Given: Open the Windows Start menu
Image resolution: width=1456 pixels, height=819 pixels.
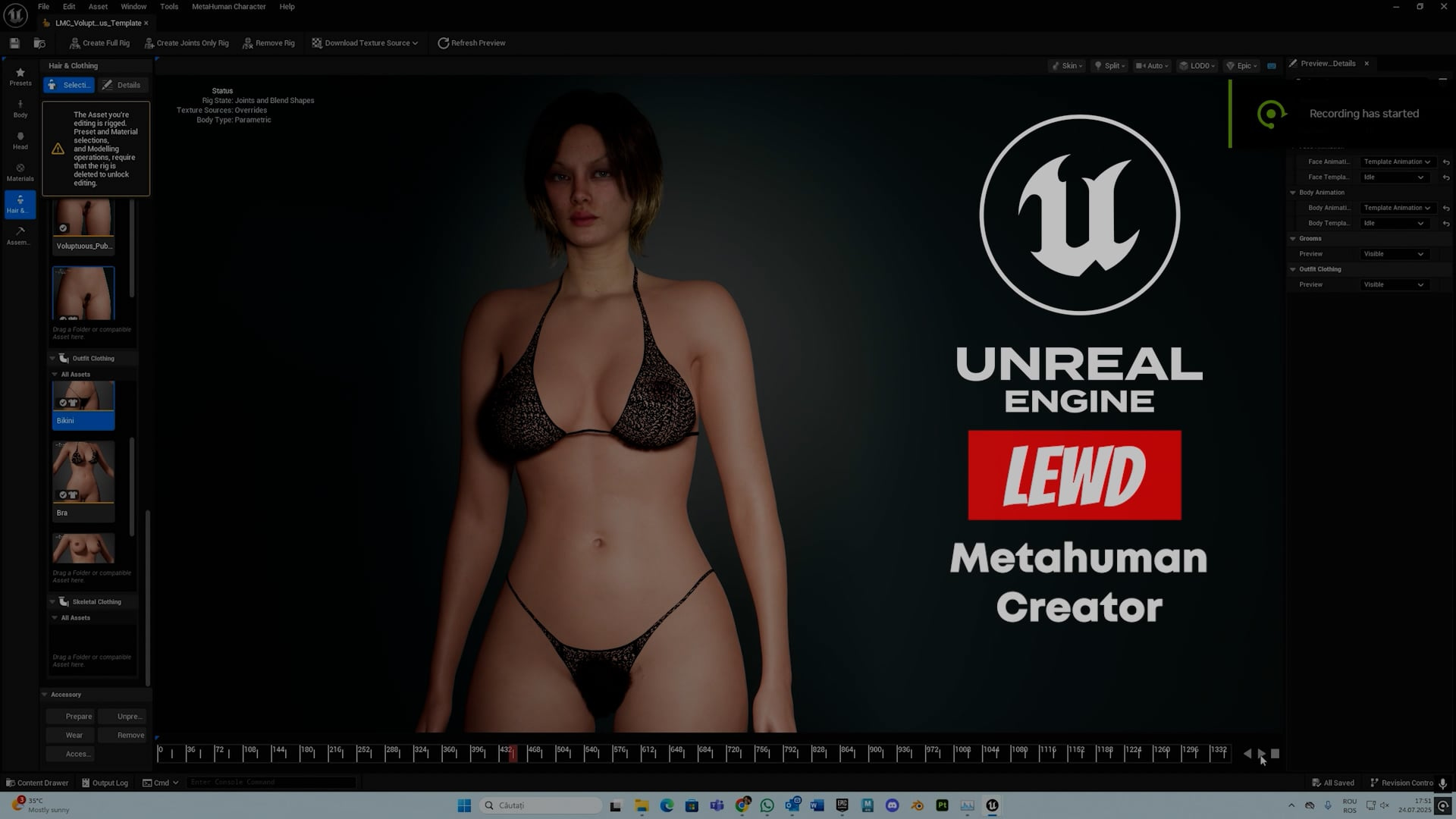Looking at the screenshot, I should tap(464, 805).
